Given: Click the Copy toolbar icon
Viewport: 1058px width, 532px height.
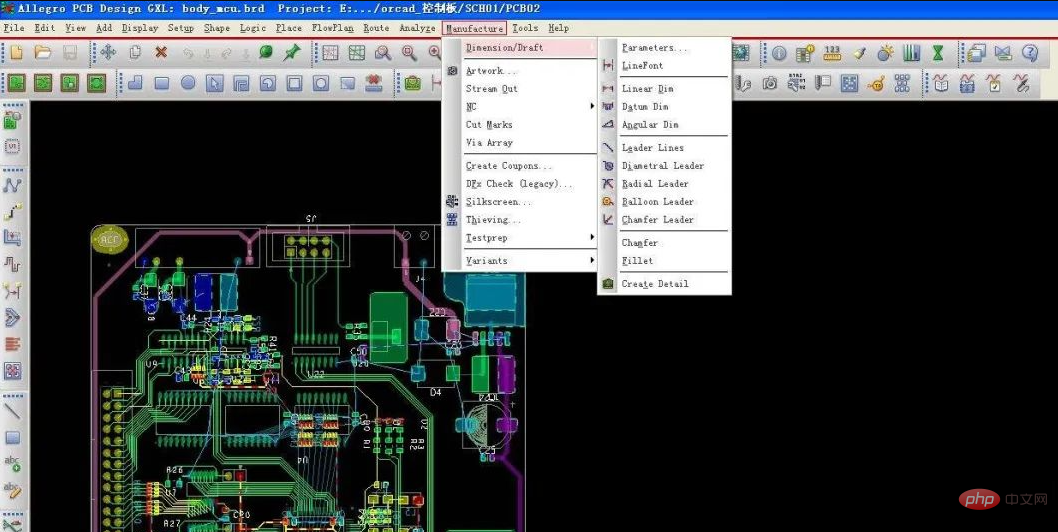Looking at the screenshot, I should click(135, 53).
